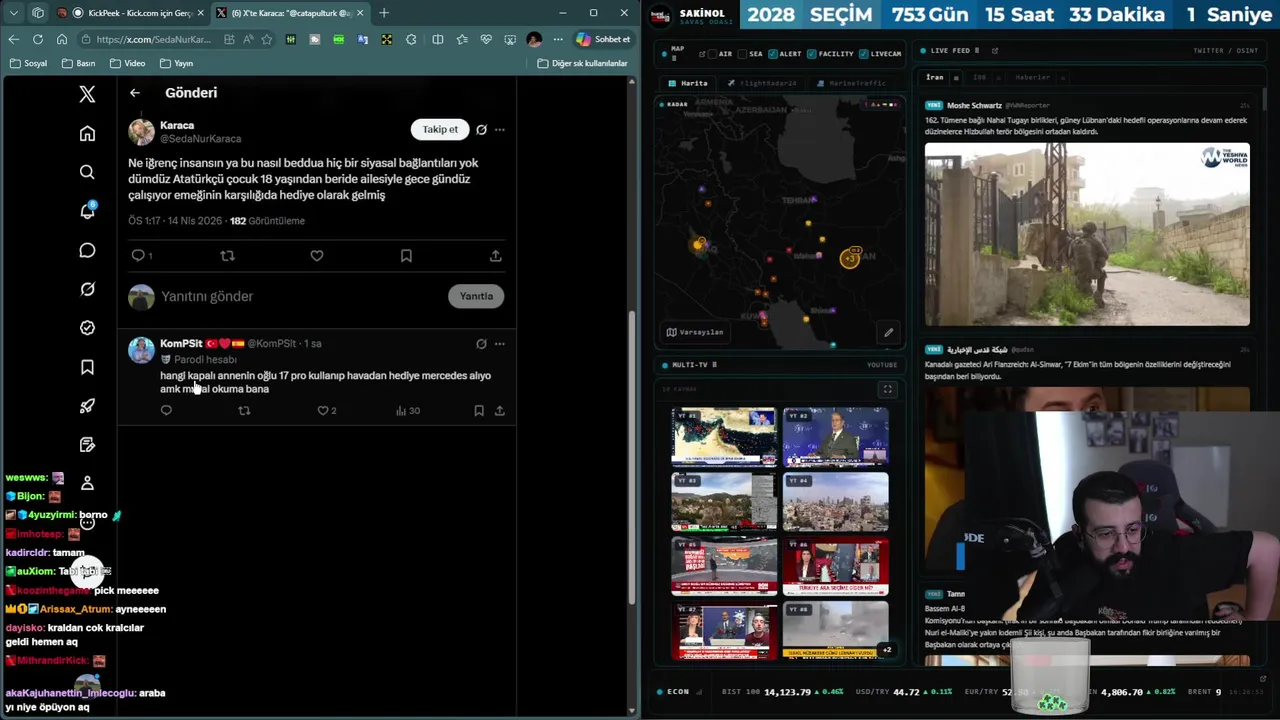Open X messages in sidebar
This screenshot has width=1280, height=720.
(87, 250)
